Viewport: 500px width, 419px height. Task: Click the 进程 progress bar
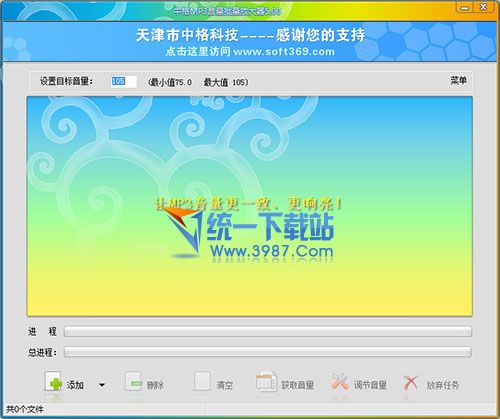pos(268,332)
